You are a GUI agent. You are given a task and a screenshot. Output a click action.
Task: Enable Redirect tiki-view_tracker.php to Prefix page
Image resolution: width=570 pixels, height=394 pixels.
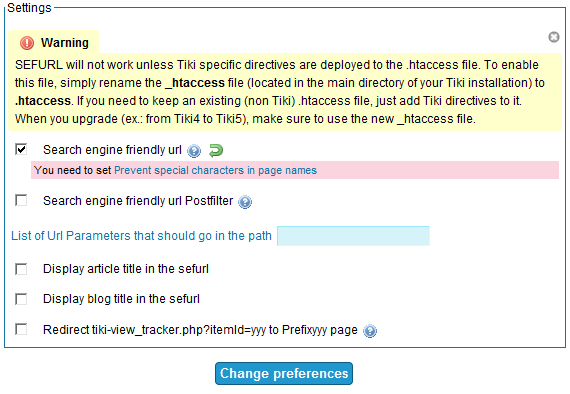click(21, 329)
